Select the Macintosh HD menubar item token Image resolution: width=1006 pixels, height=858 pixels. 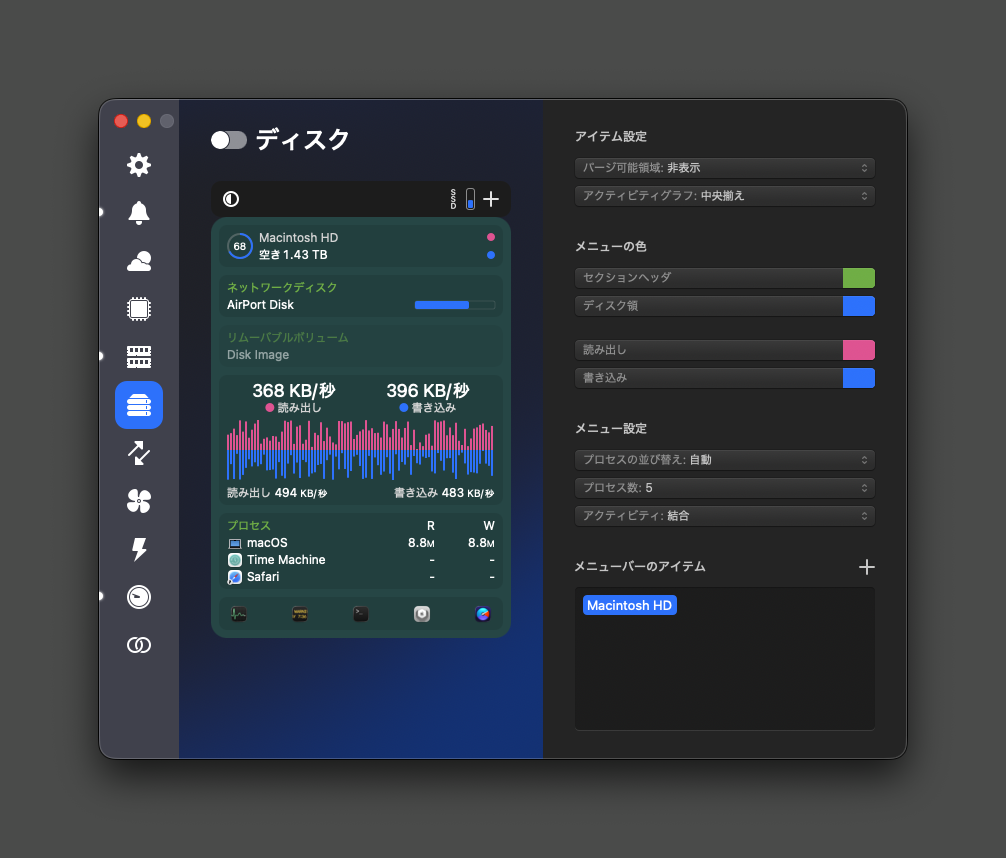coord(629,605)
